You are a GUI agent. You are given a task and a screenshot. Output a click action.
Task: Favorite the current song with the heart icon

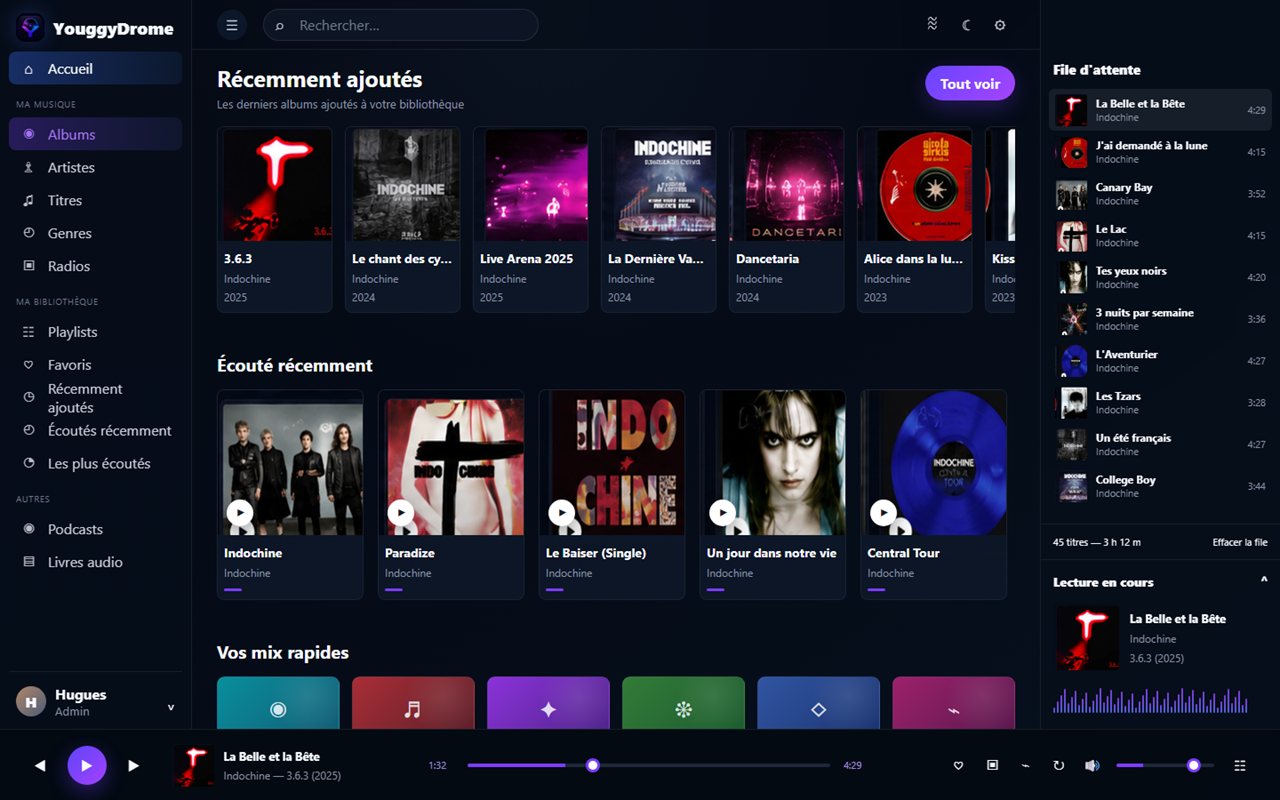(958, 766)
